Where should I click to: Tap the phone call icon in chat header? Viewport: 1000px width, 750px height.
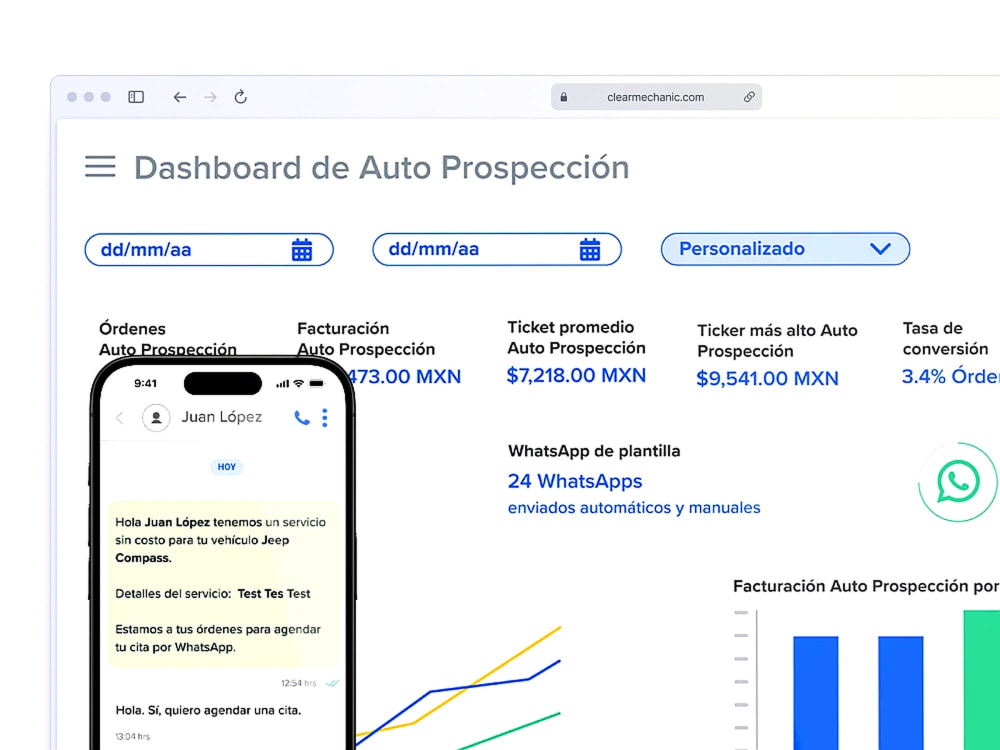[x=302, y=418]
